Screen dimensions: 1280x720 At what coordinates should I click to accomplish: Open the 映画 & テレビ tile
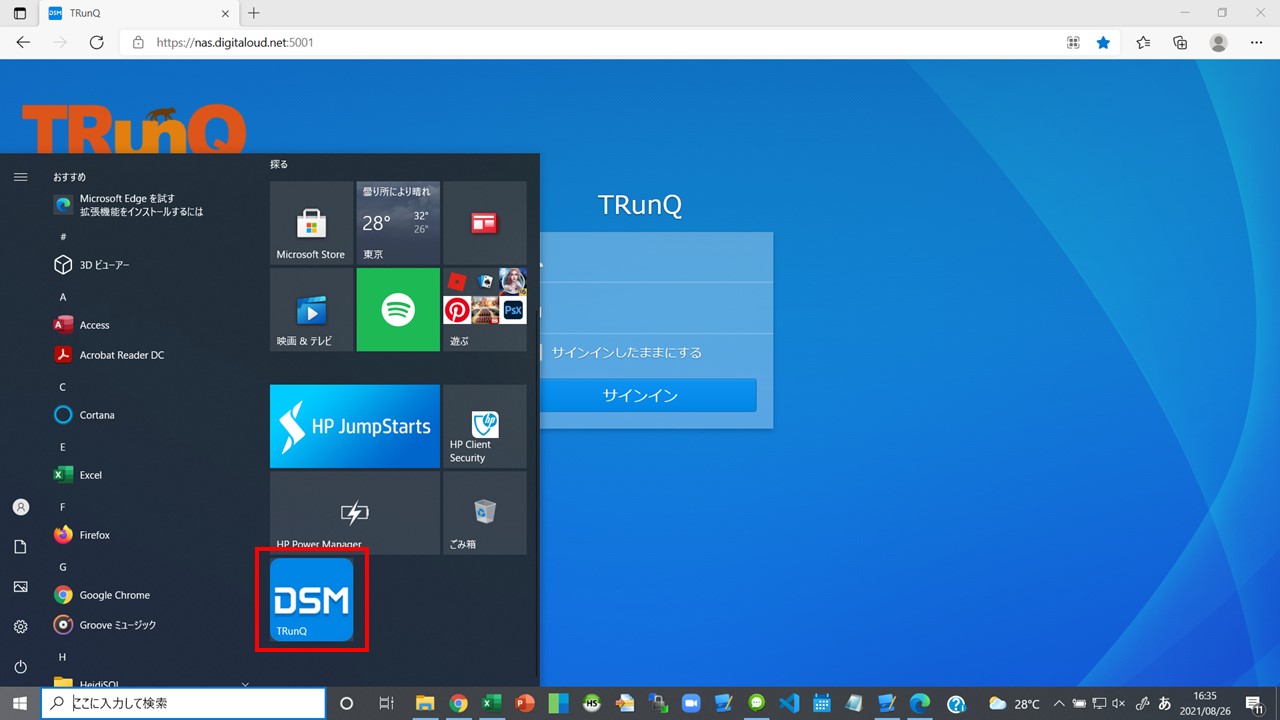point(311,309)
